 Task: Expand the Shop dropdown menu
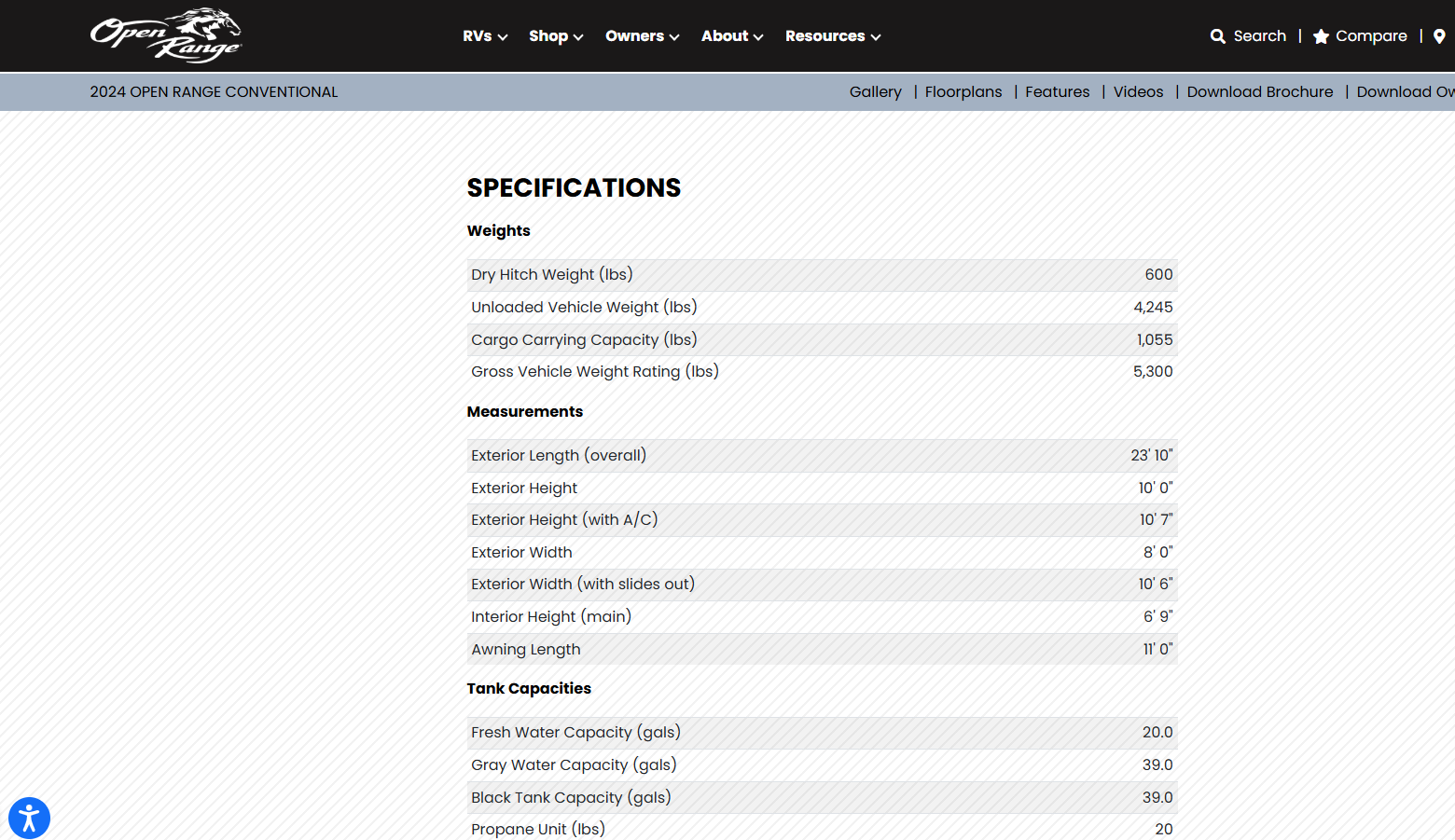tap(556, 36)
